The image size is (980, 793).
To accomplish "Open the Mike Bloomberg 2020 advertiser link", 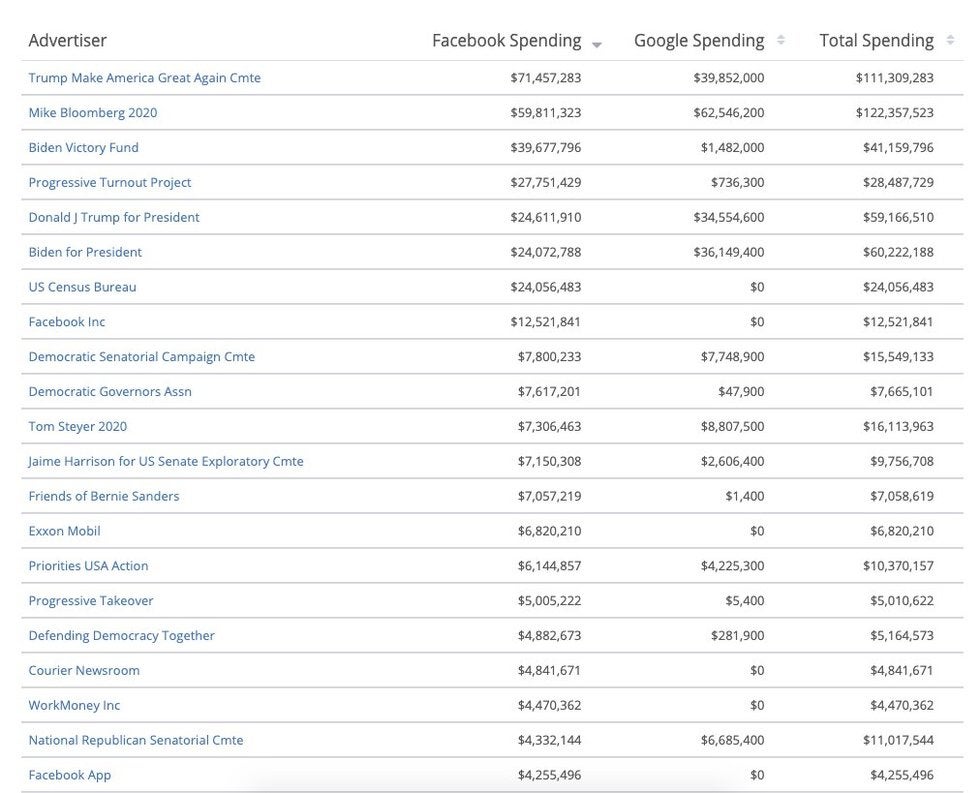I will tap(93, 113).
